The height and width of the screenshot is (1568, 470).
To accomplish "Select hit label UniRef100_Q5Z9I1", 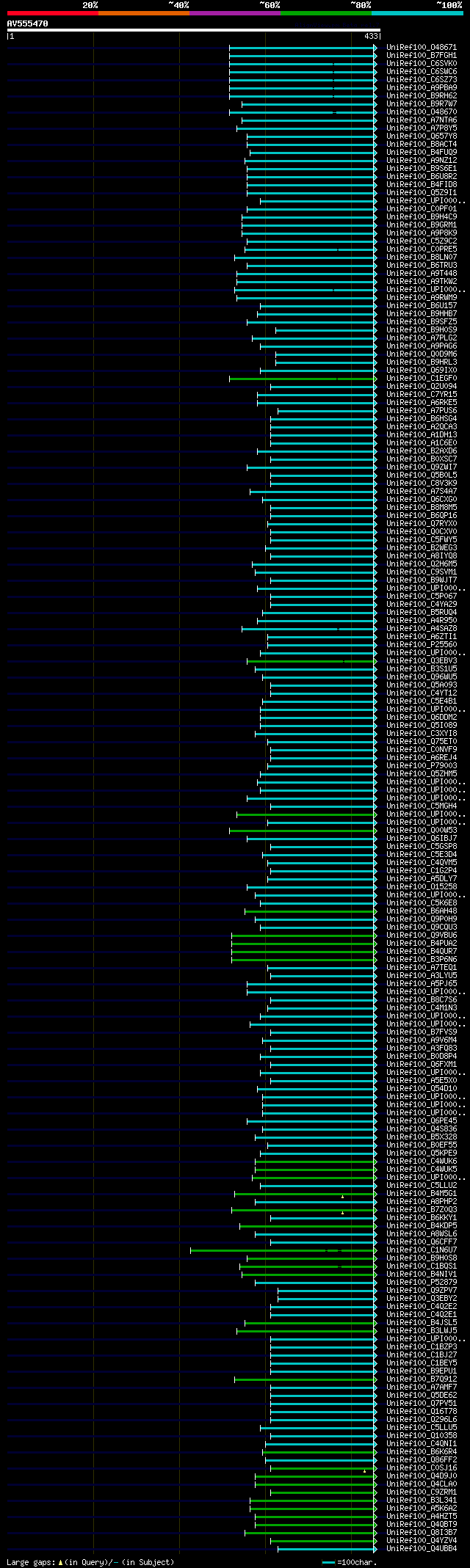I will (422, 192).
